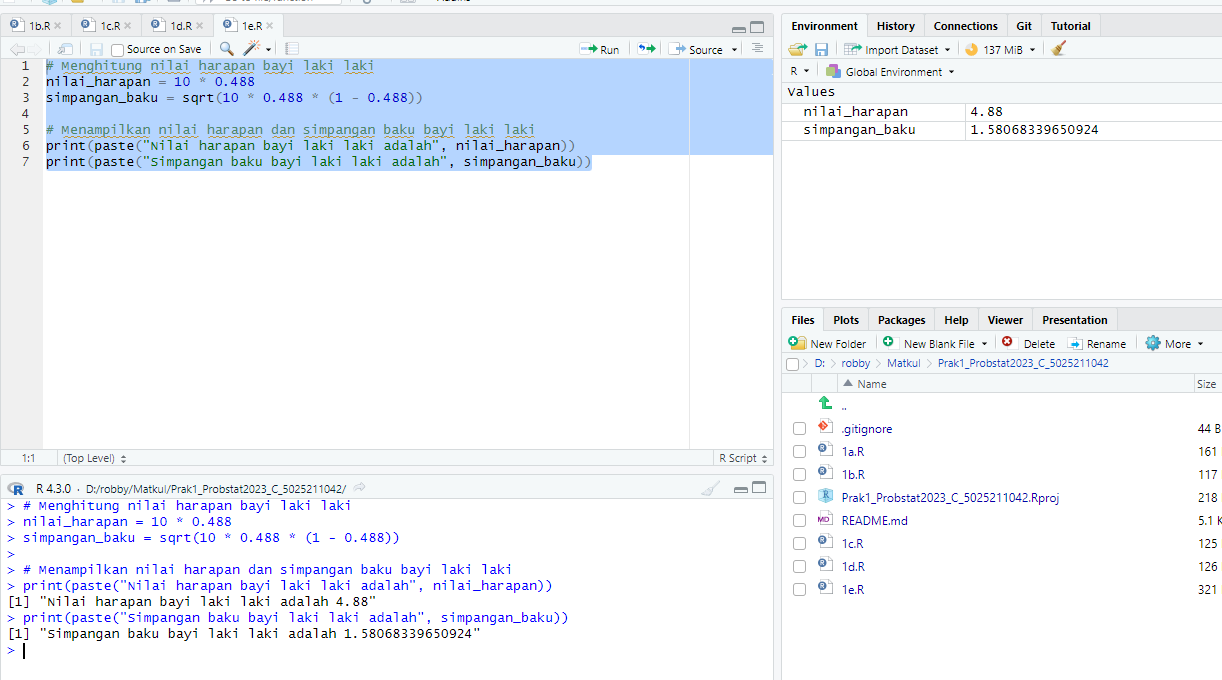Toggle the Source on Save checkbox
This screenshot has height=680, width=1222.
(x=117, y=49)
